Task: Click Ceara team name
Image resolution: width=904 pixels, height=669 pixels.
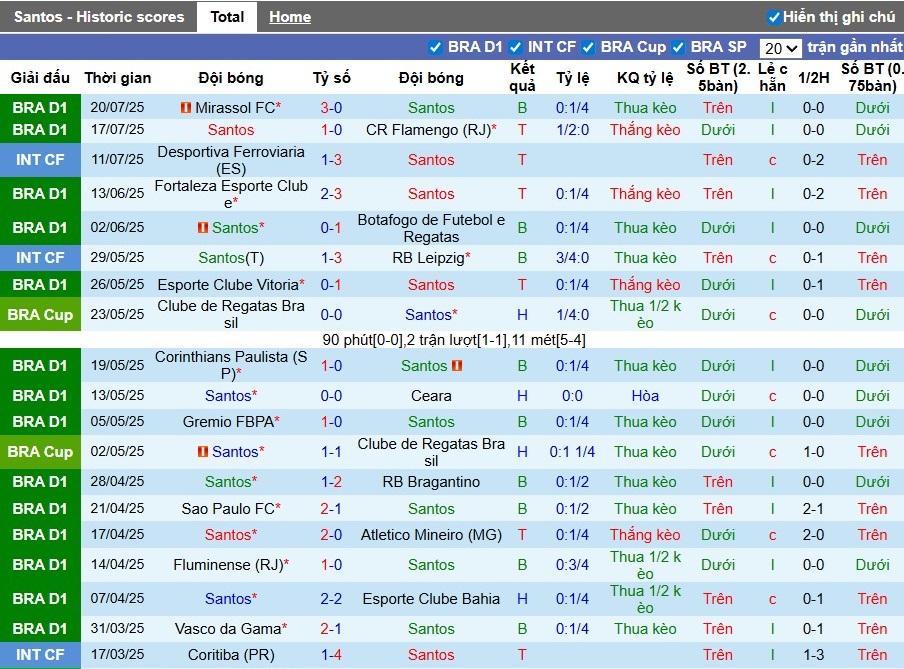Action: point(431,396)
